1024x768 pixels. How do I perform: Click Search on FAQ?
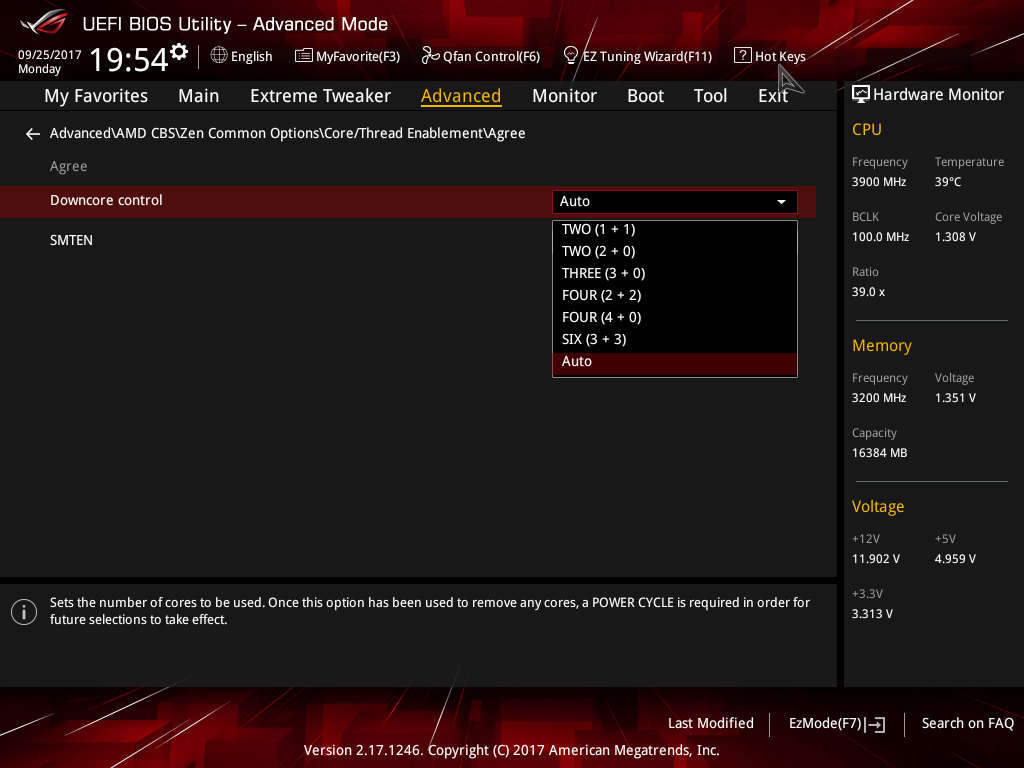[967, 724]
